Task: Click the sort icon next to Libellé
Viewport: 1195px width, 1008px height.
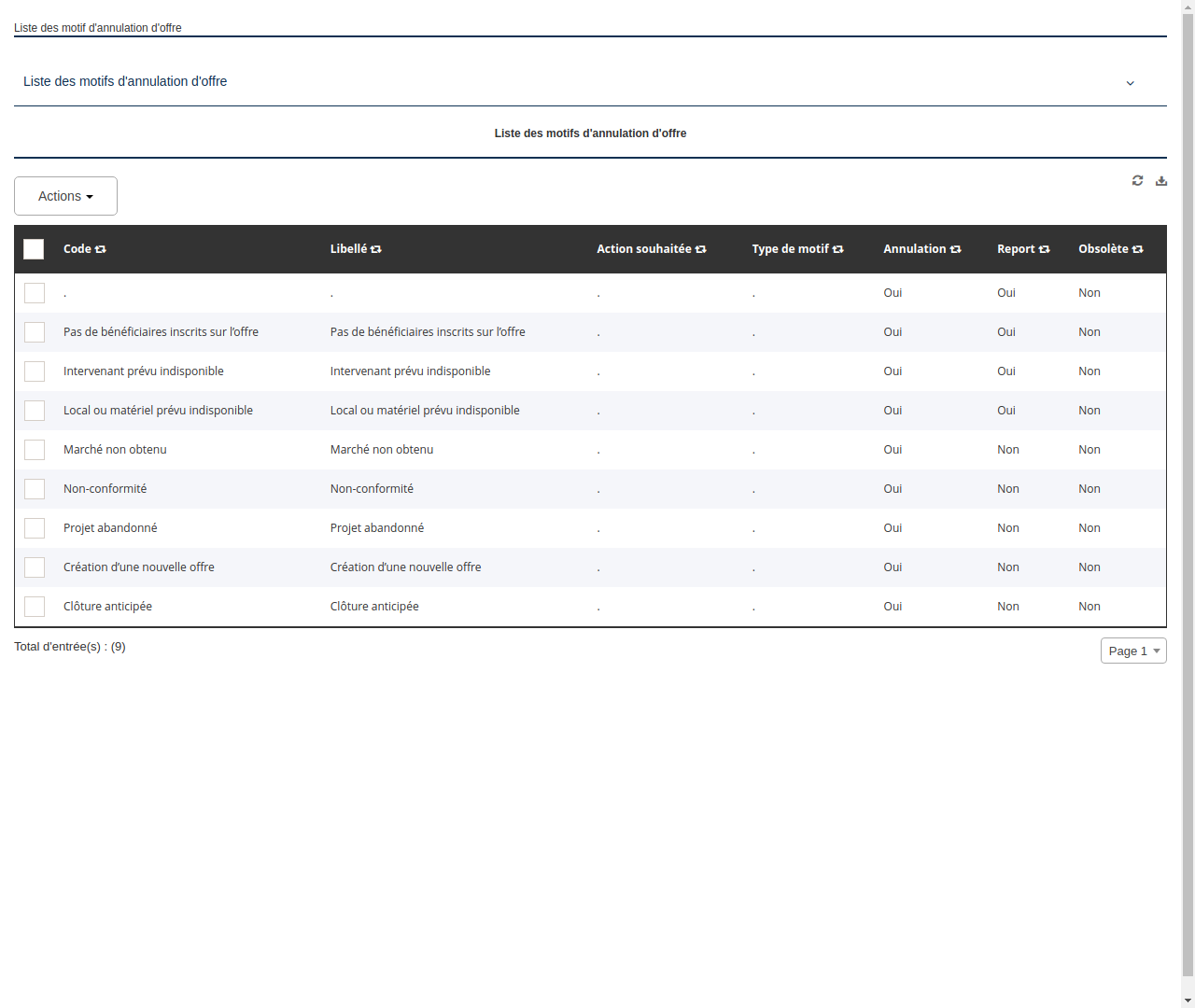Action: (376, 249)
